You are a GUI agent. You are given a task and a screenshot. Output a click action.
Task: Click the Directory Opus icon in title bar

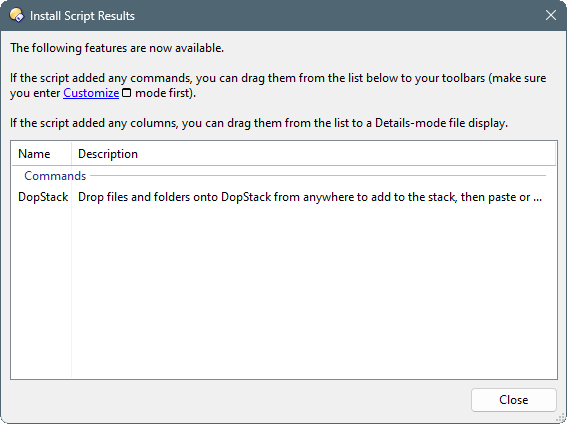coord(16,16)
